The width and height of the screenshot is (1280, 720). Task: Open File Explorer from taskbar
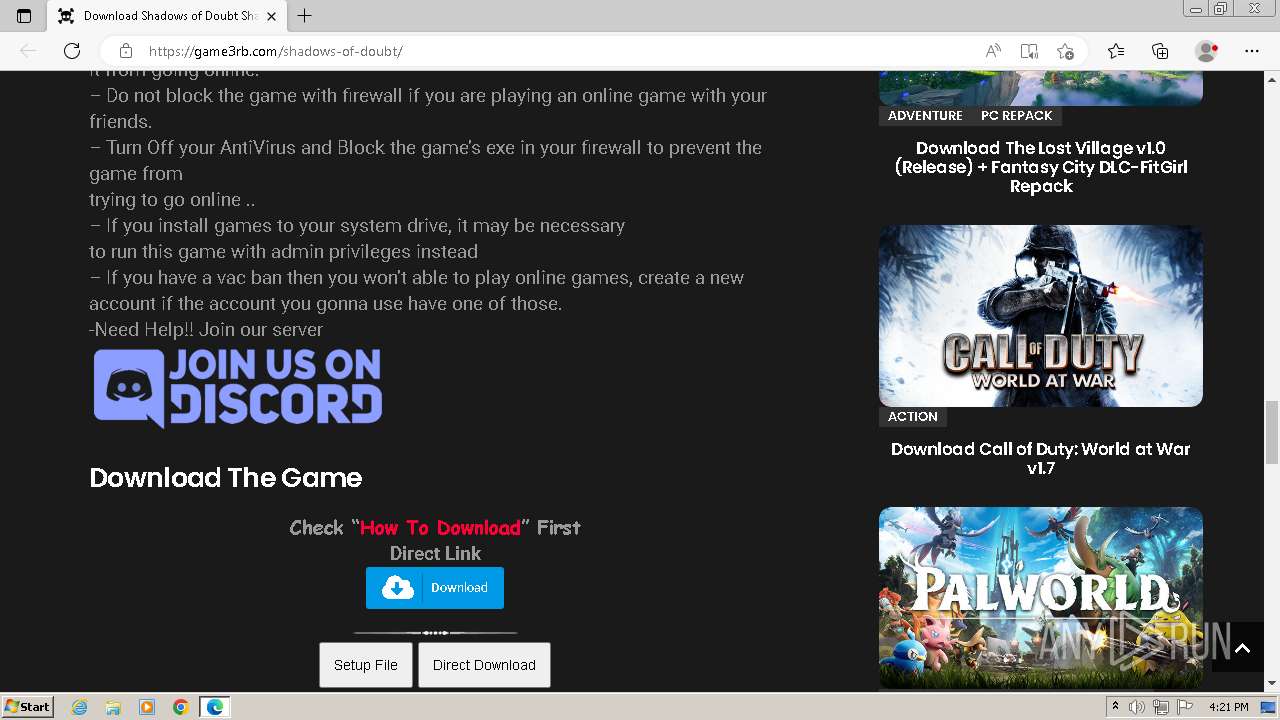(113, 707)
